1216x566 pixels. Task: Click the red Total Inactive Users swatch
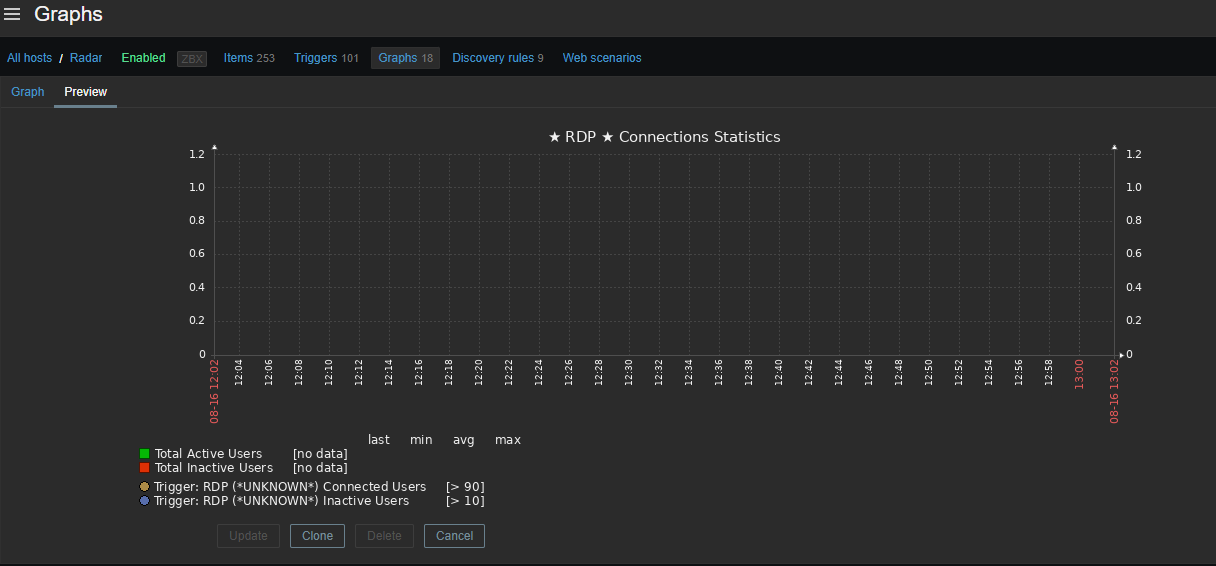point(145,468)
